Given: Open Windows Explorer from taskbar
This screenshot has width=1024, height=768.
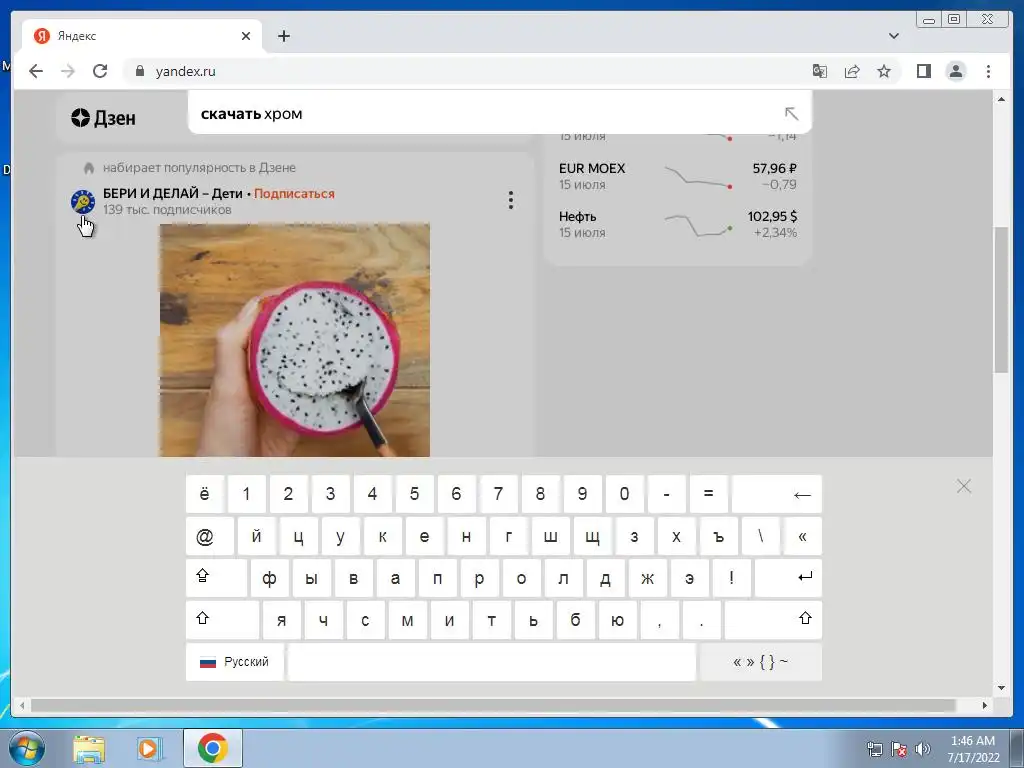Looking at the screenshot, I should pos(89,748).
